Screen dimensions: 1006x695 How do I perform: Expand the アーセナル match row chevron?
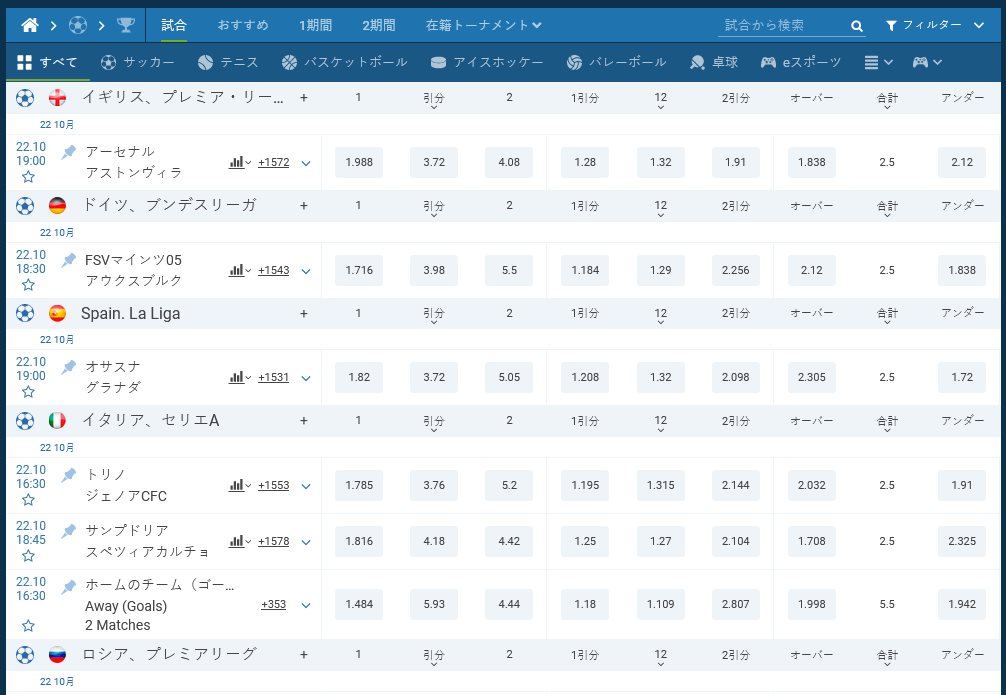306,163
